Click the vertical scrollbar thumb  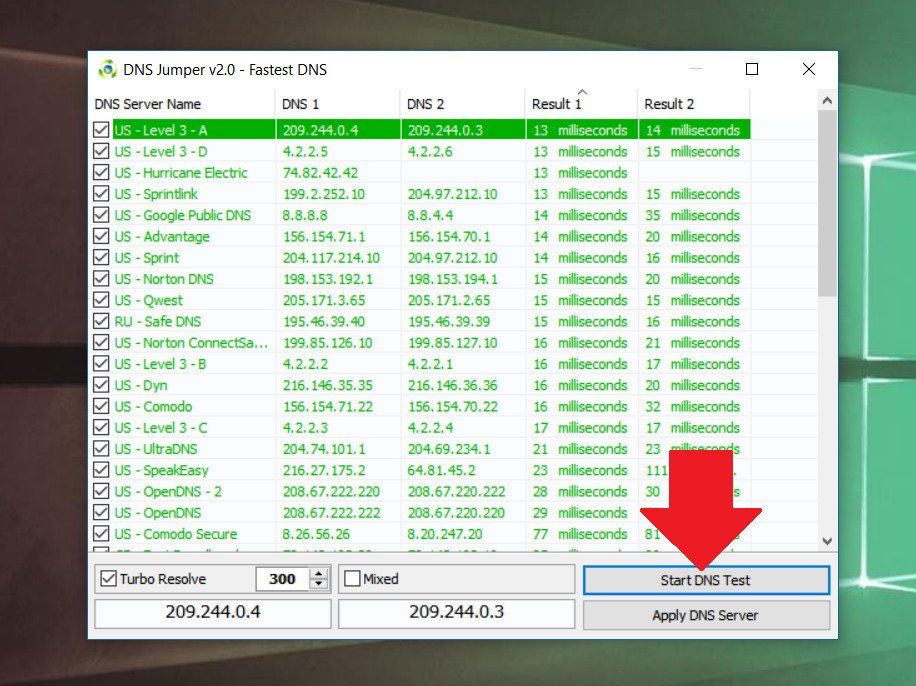tap(827, 203)
